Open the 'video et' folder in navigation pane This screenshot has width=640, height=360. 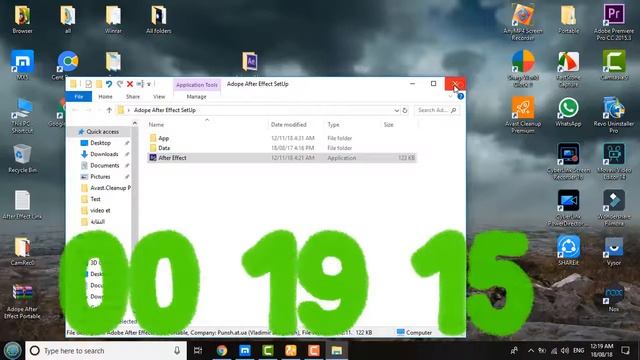(x=100, y=211)
